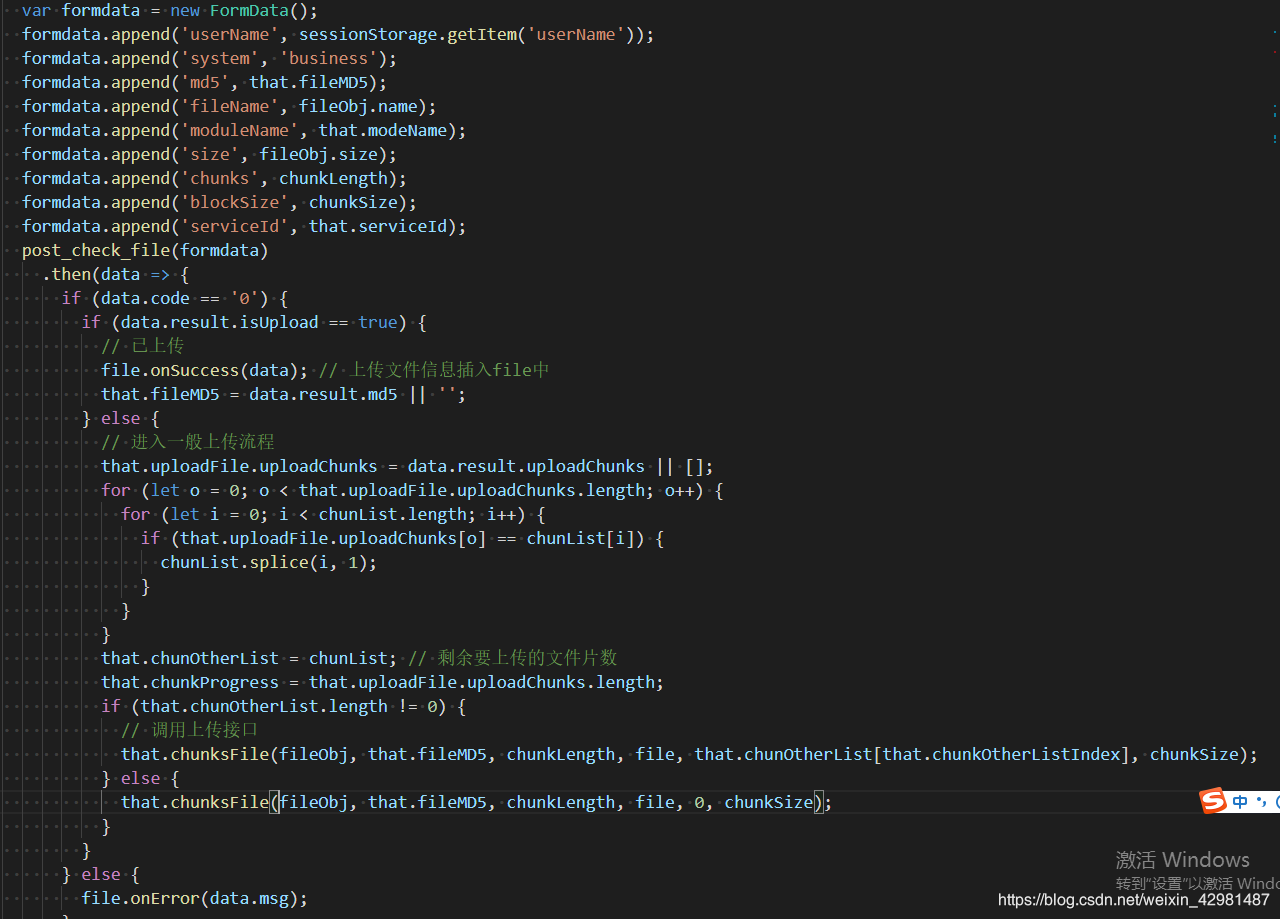Click the line appending 'userName' to formdata

[x=338, y=35]
